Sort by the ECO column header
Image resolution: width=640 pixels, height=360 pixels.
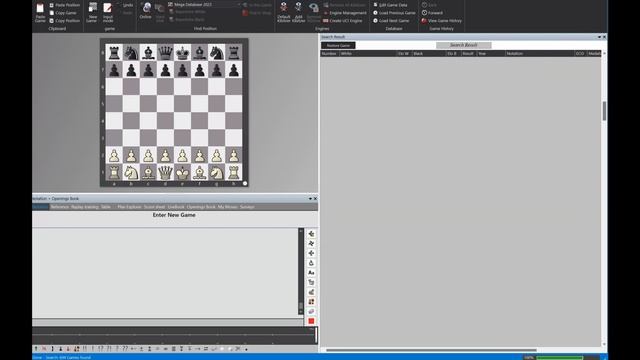[x=580, y=53]
